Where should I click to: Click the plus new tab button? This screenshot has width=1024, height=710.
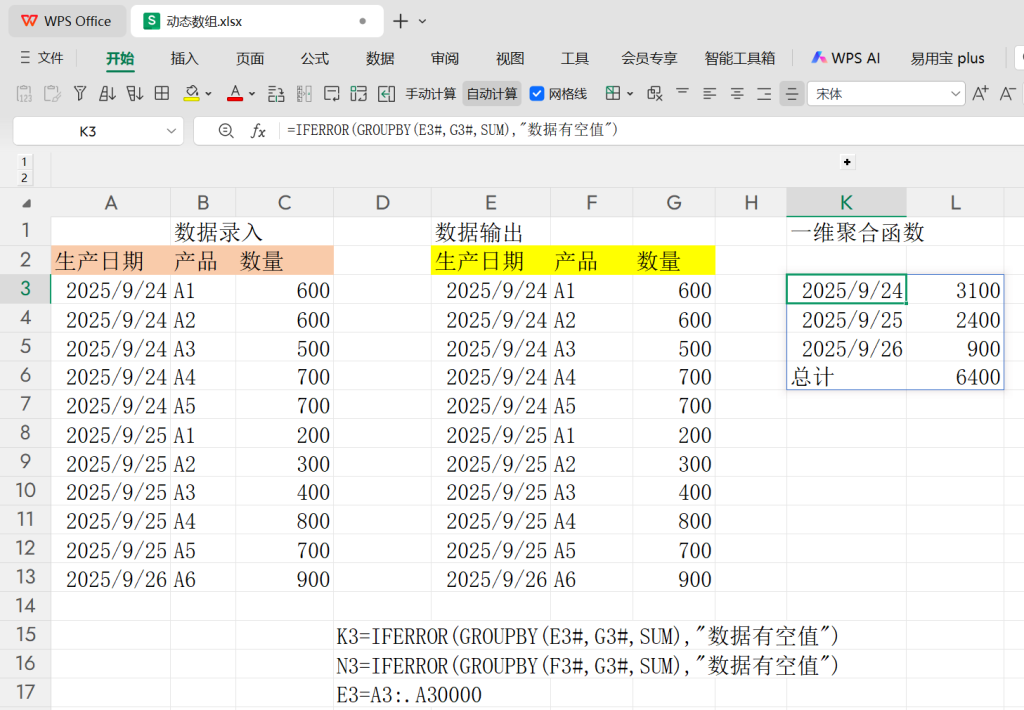click(x=400, y=21)
